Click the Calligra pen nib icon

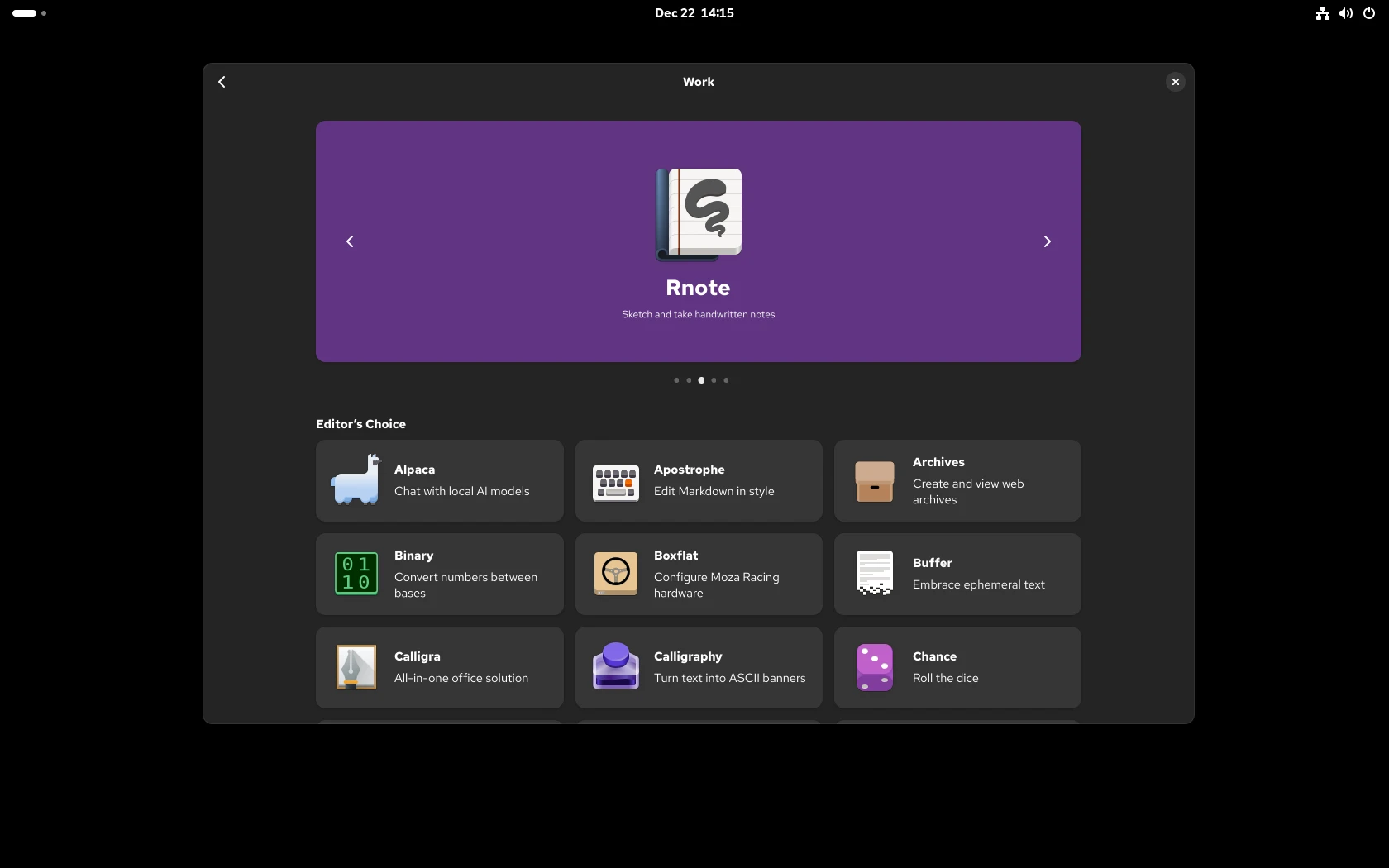(356, 667)
